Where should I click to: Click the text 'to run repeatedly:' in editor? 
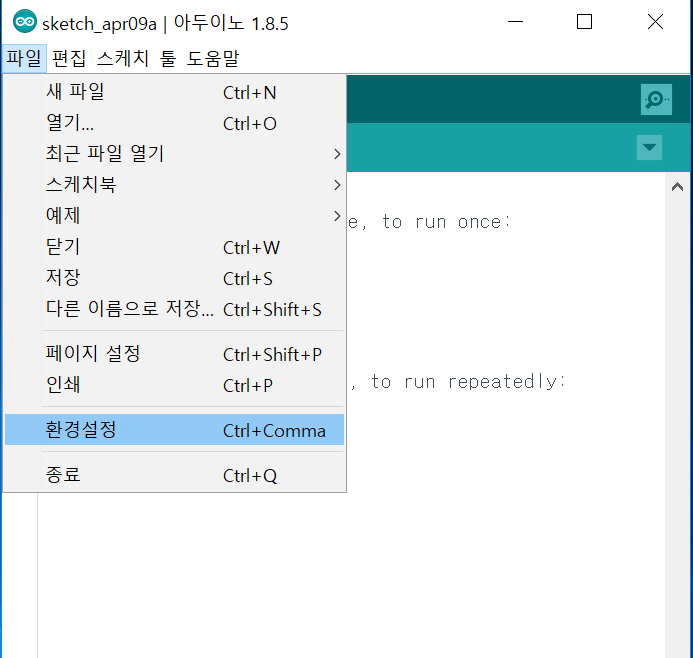[x=468, y=381]
